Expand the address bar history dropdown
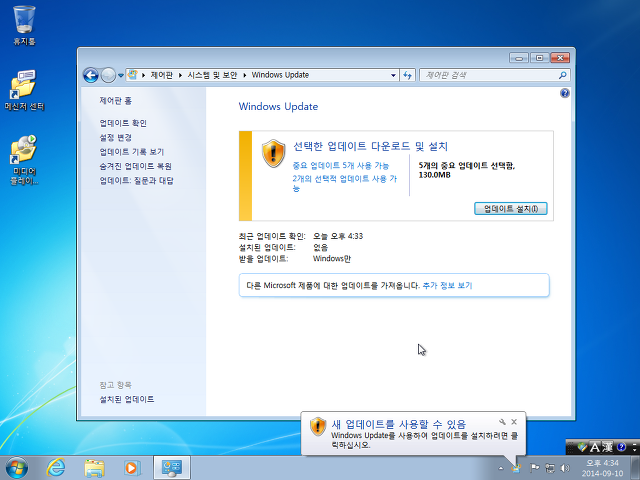This screenshot has height=480, width=640. [393, 75]
